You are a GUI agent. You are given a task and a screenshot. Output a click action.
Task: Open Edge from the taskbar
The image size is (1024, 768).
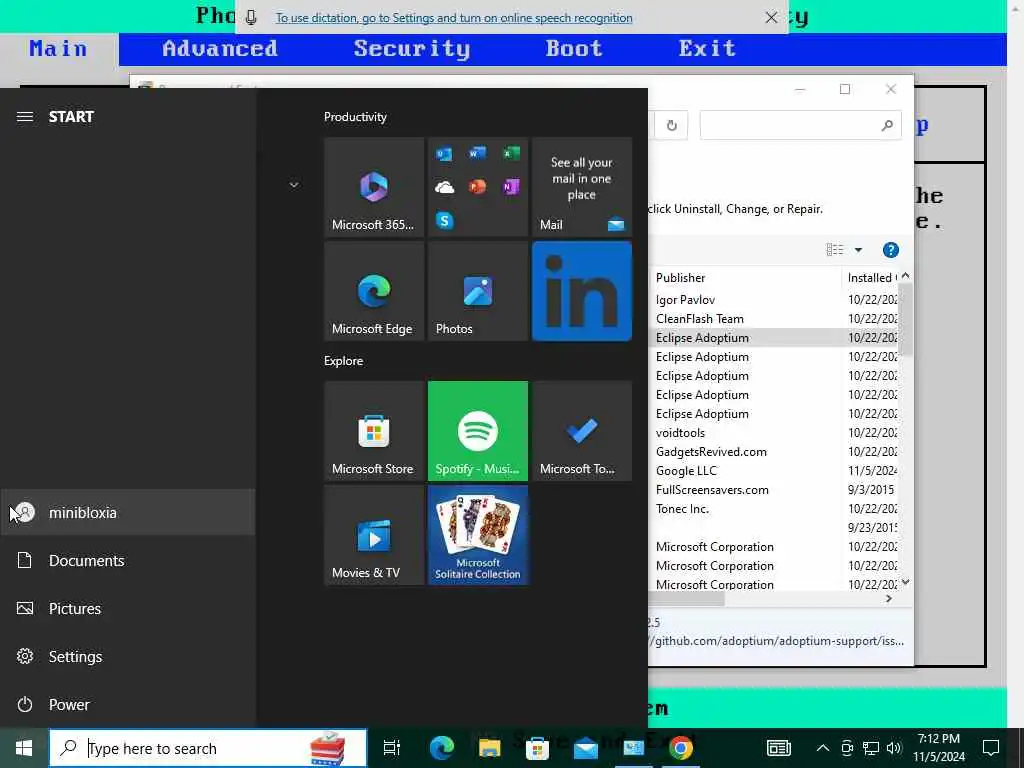pos(442,748)
